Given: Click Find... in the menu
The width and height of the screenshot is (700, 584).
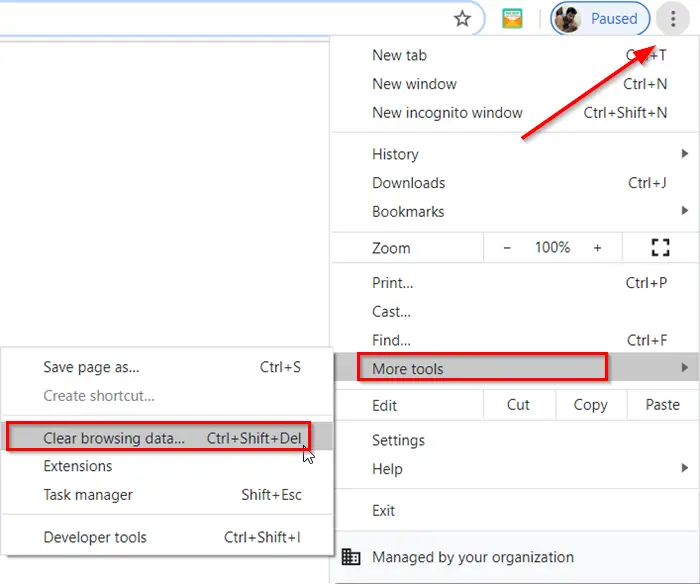Looking at the screenshot, I should pos(516,340).
